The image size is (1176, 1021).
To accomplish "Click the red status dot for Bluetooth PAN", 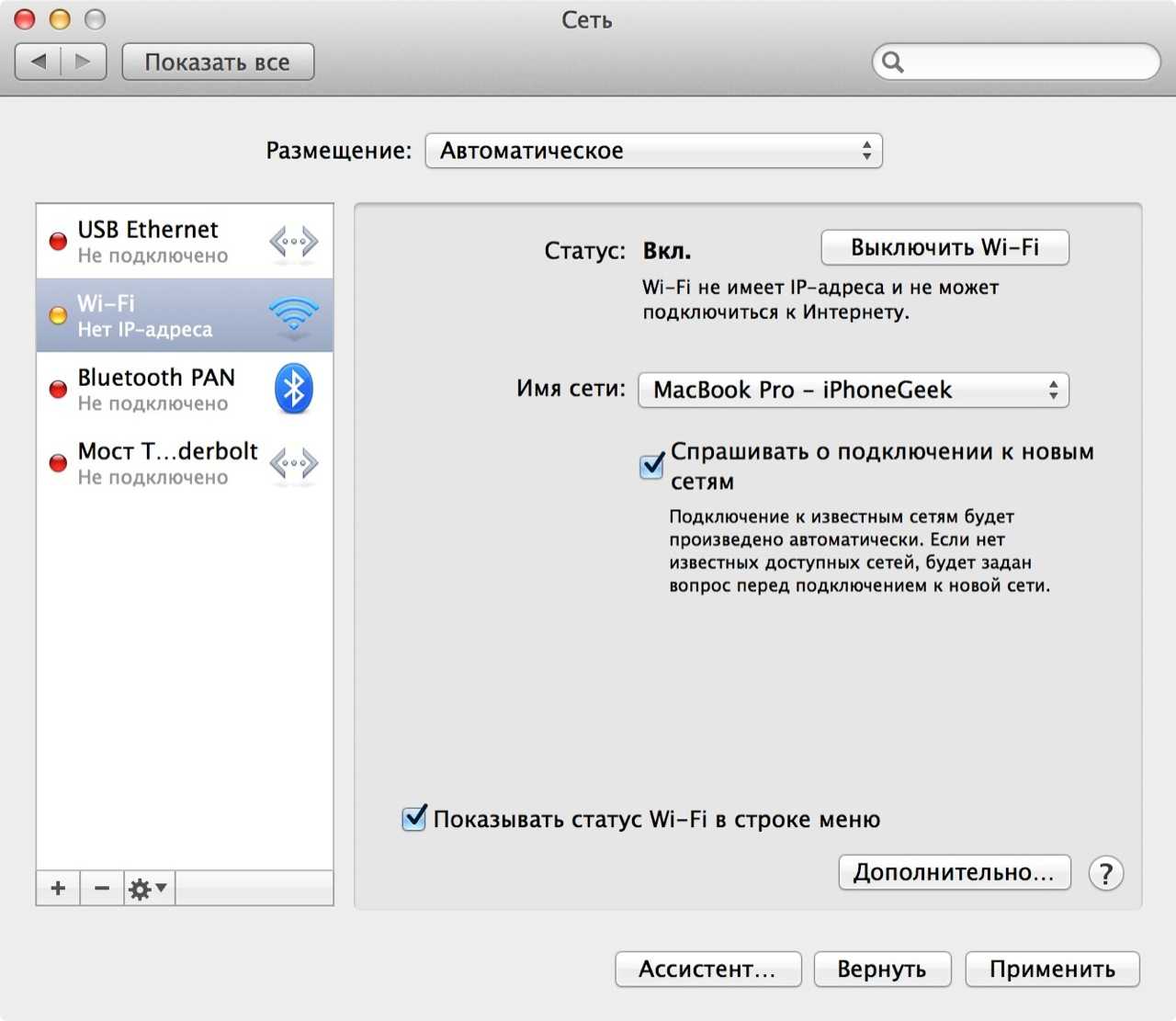I will coord(58,389).
